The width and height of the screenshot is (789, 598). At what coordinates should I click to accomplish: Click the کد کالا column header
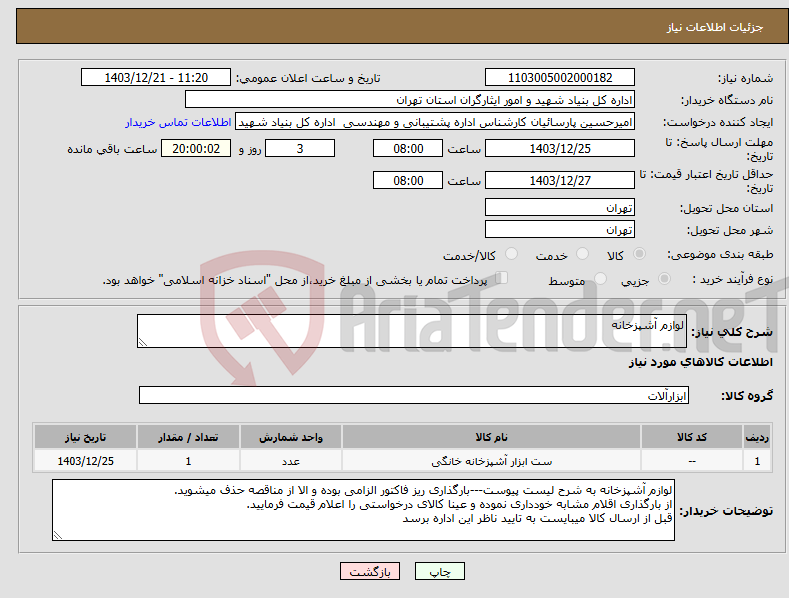coord(692,437)
